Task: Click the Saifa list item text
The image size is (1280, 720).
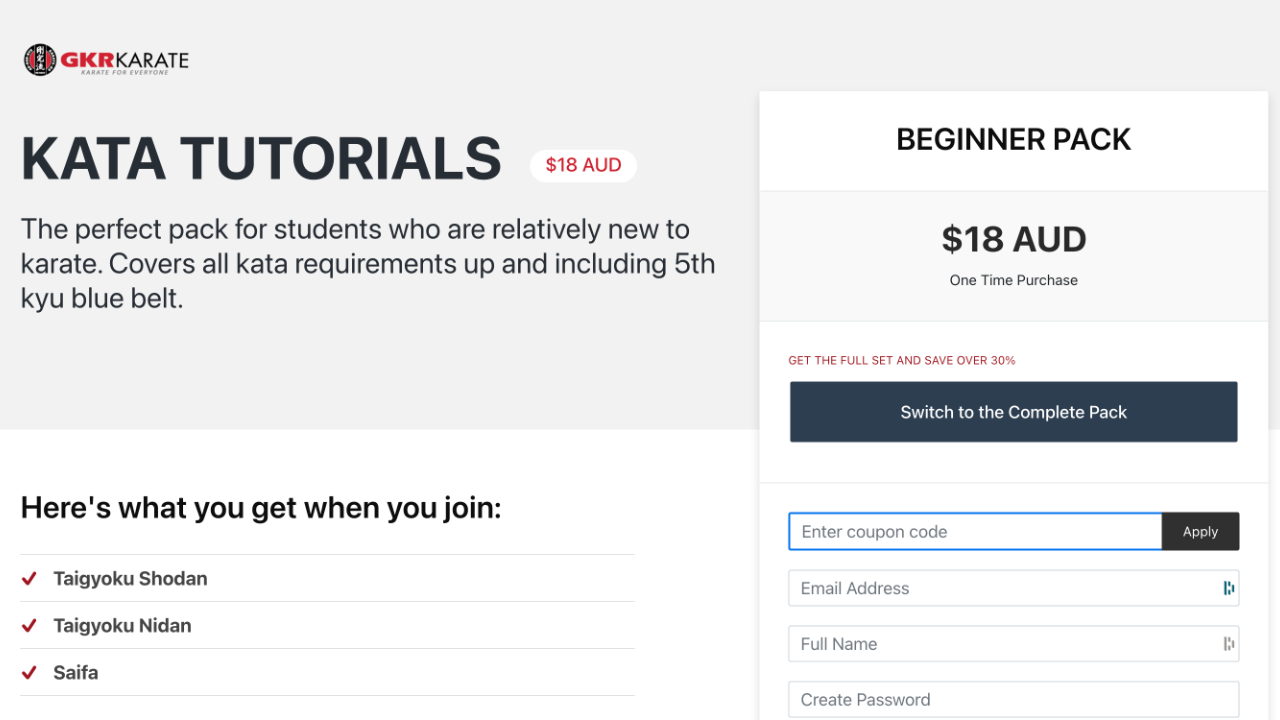Action: pos(76,672)
